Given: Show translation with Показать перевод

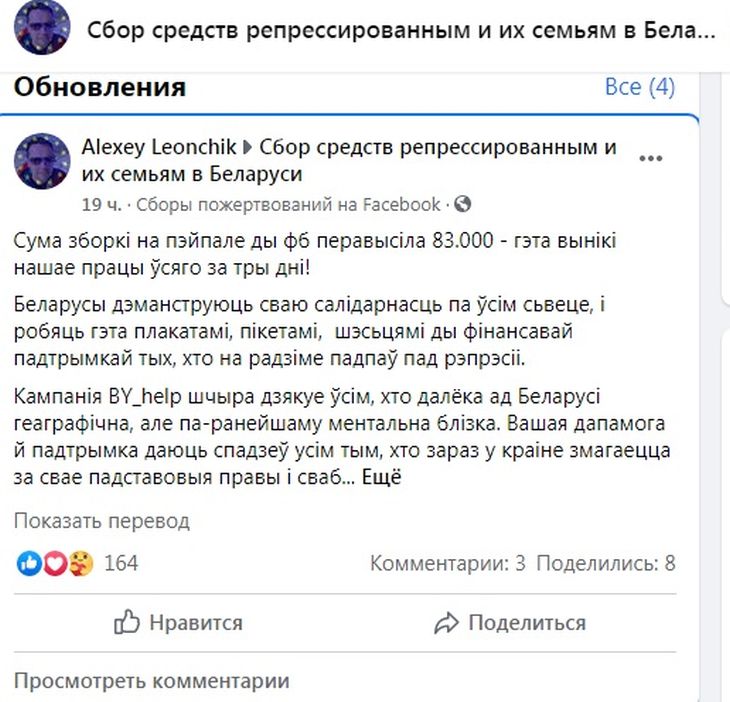Looking at the screenshot, I should pos(101,521).
